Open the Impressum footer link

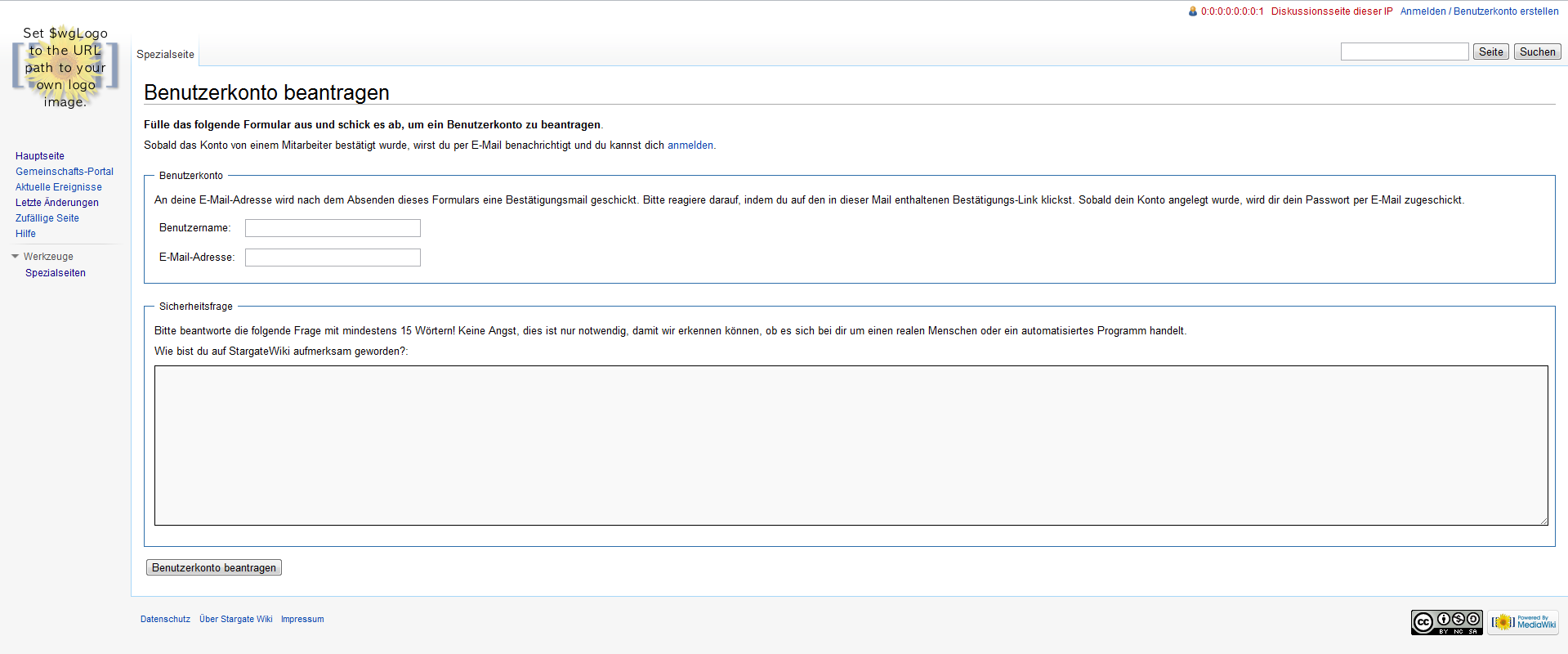(x=302, y=620)
